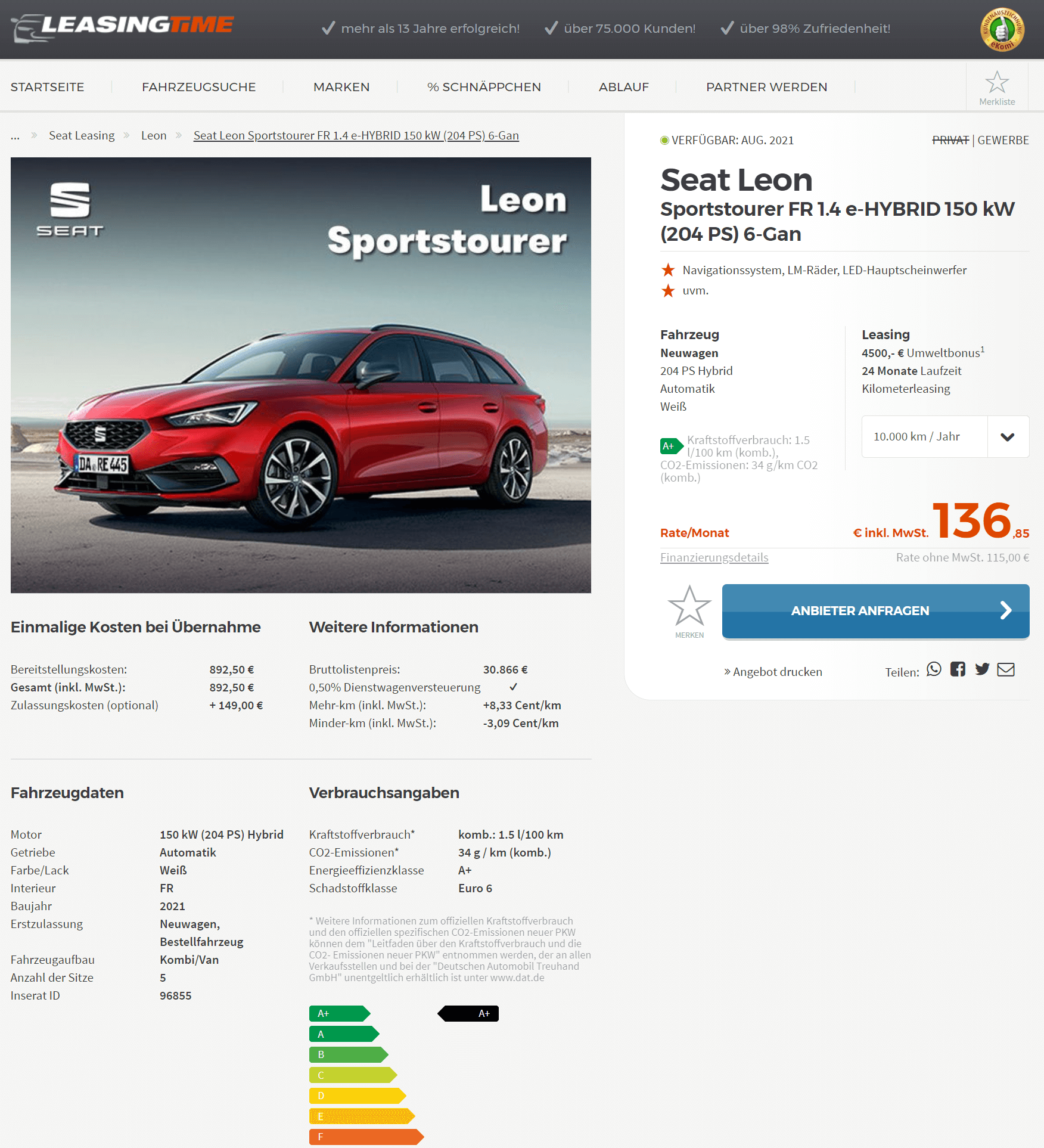Click the black A+ rating arrow indicator
Screen dimensions: 1044x1148
pos(468,1013)
